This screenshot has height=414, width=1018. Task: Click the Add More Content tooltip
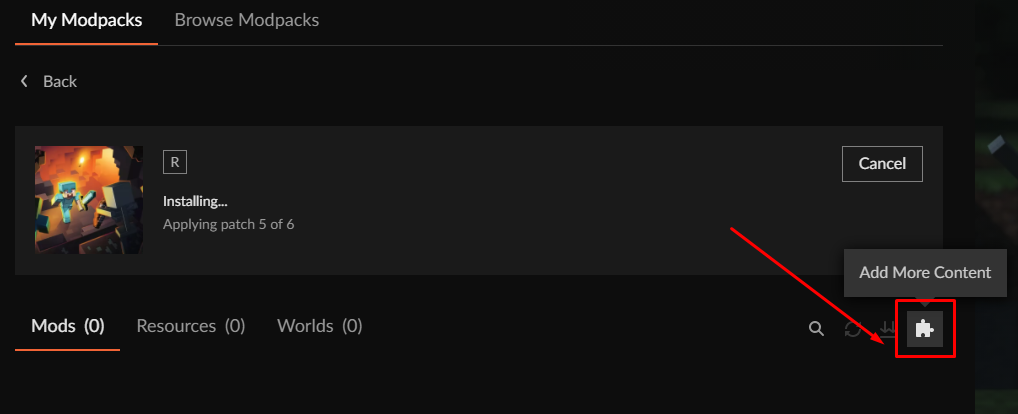[925, 272]
